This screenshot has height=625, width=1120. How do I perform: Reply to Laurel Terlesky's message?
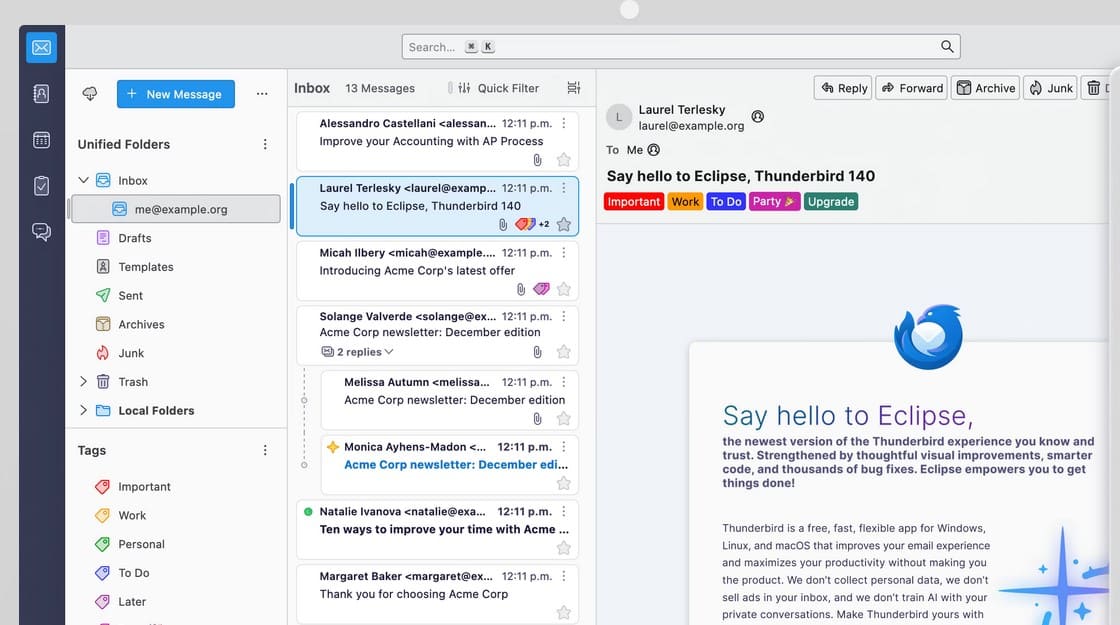843,88
